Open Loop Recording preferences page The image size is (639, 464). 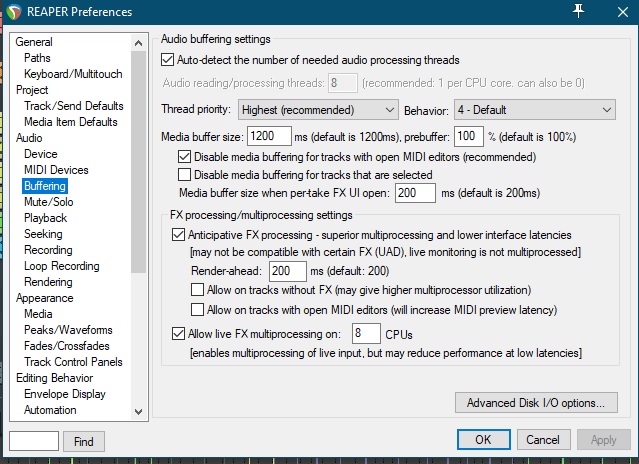pyautogui.click(x=62, y=266)
